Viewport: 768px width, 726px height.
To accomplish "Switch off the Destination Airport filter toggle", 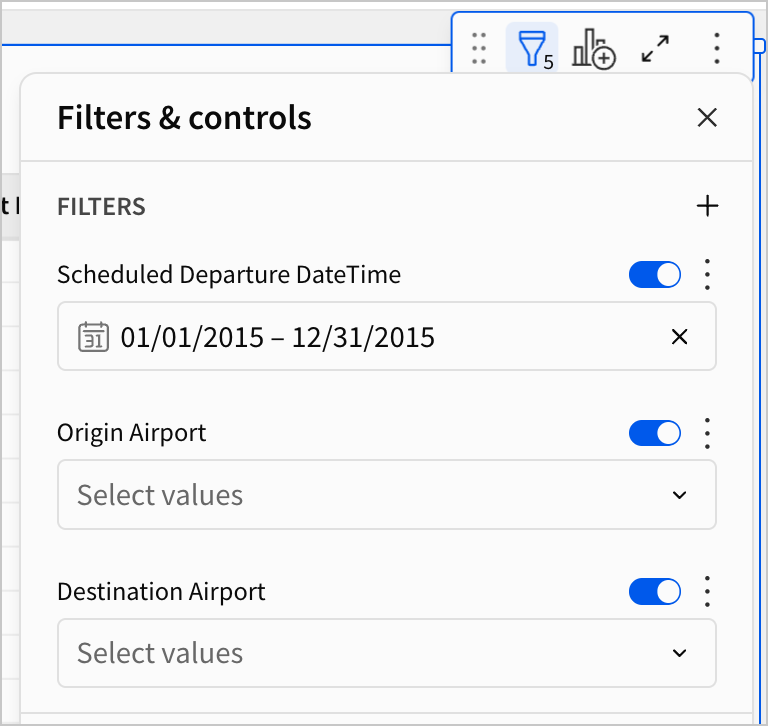I will 654,592.
